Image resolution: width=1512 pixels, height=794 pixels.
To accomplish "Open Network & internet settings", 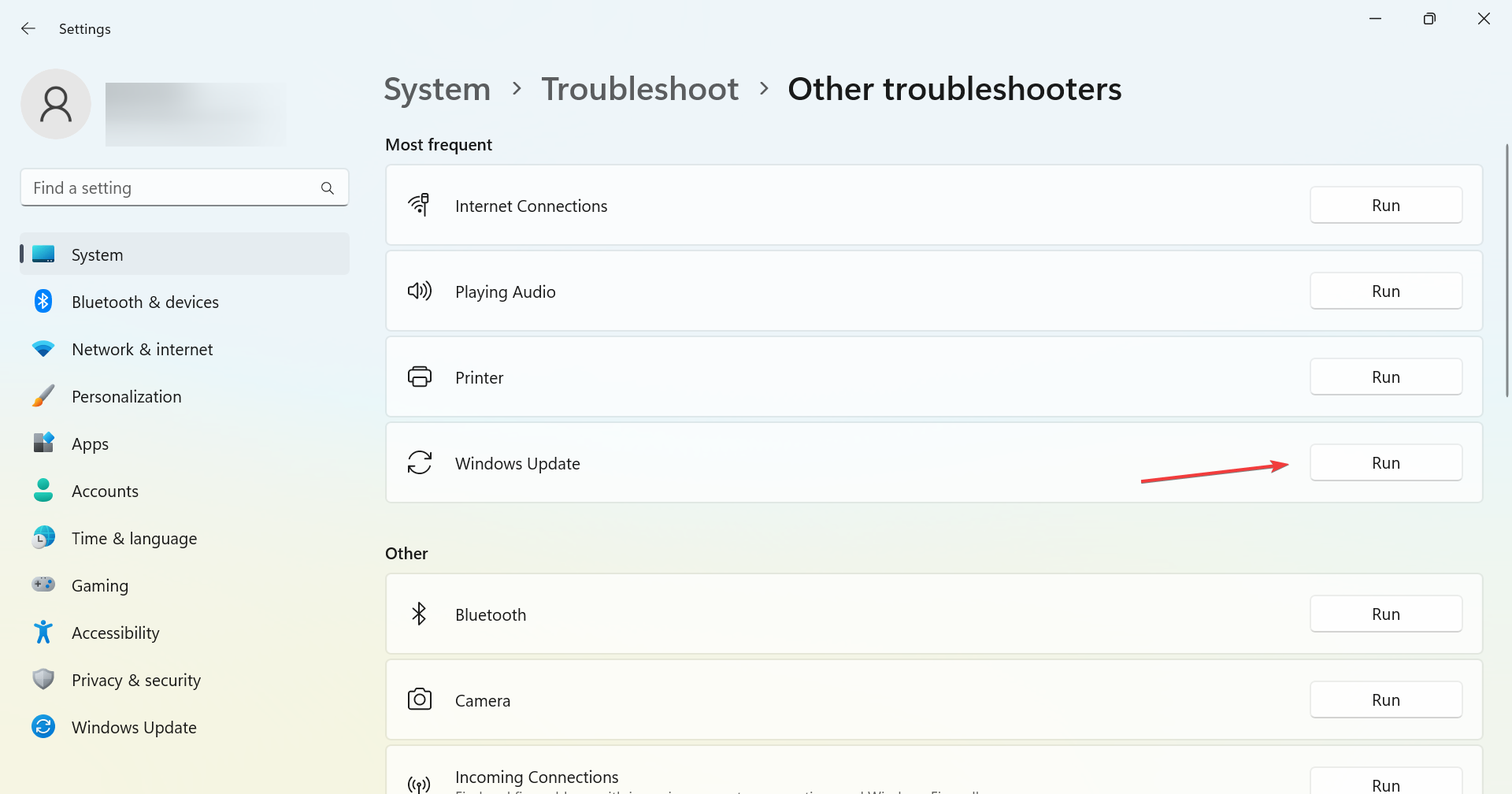I will point(184,349).
